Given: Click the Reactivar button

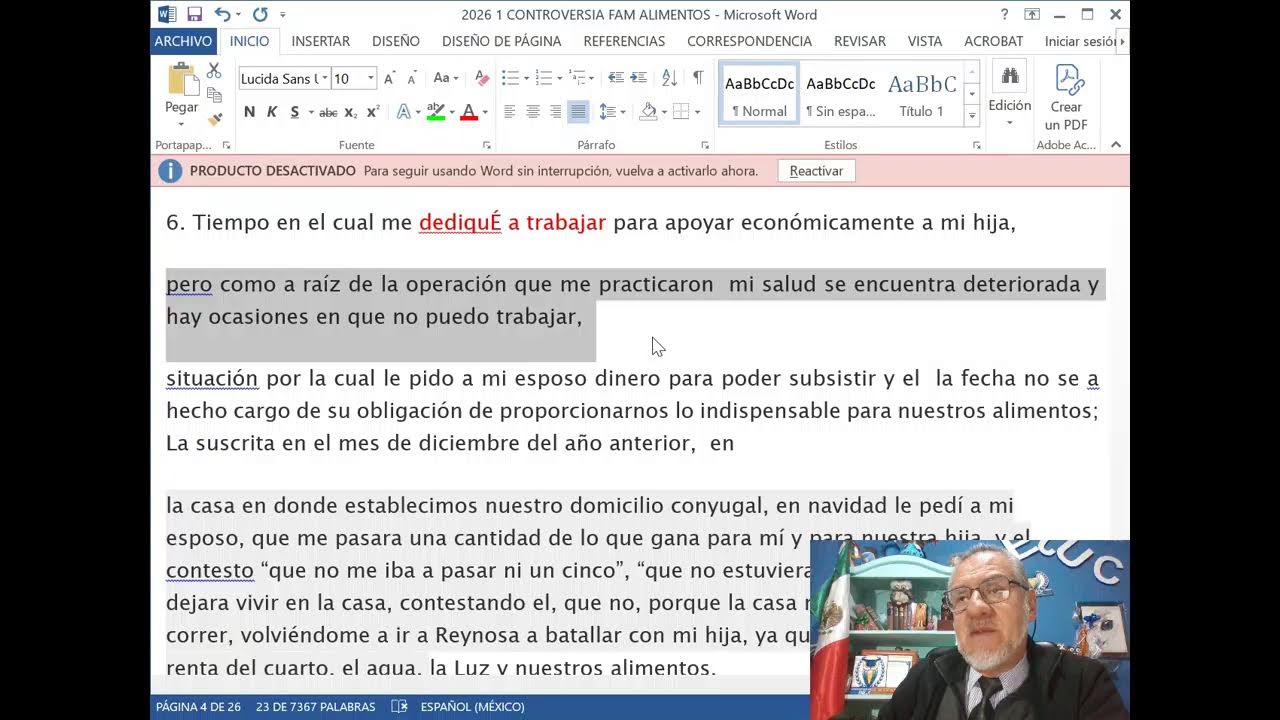Looking at the screenshot, I should (x=816, y=171).
